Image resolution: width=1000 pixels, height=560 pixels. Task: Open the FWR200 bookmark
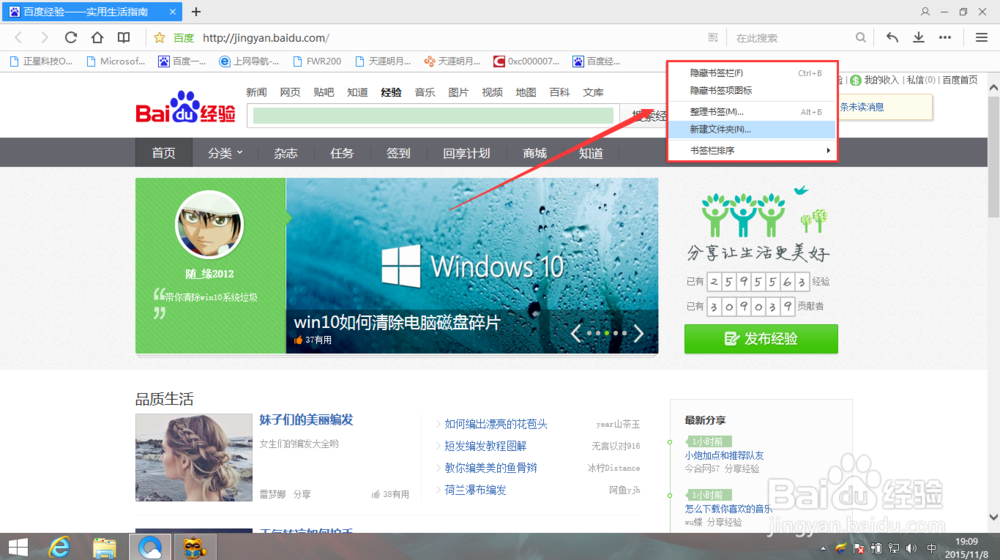click(x=317, y=61)
